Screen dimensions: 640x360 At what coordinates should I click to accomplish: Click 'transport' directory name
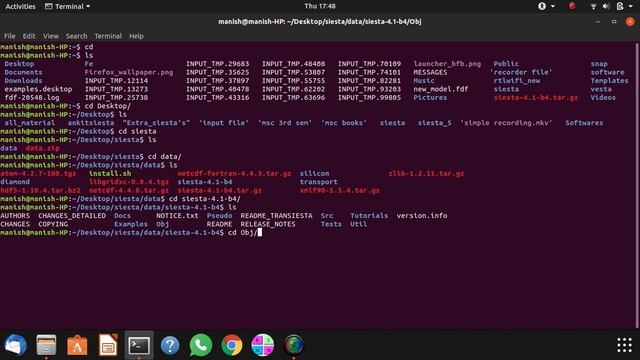point(319,182)
